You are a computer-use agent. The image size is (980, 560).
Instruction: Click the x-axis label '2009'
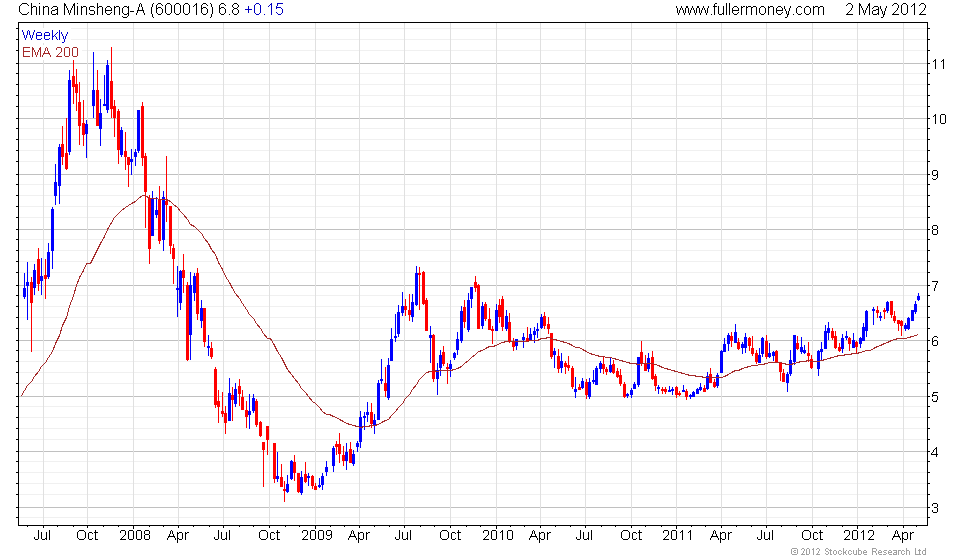coord(317,535)
